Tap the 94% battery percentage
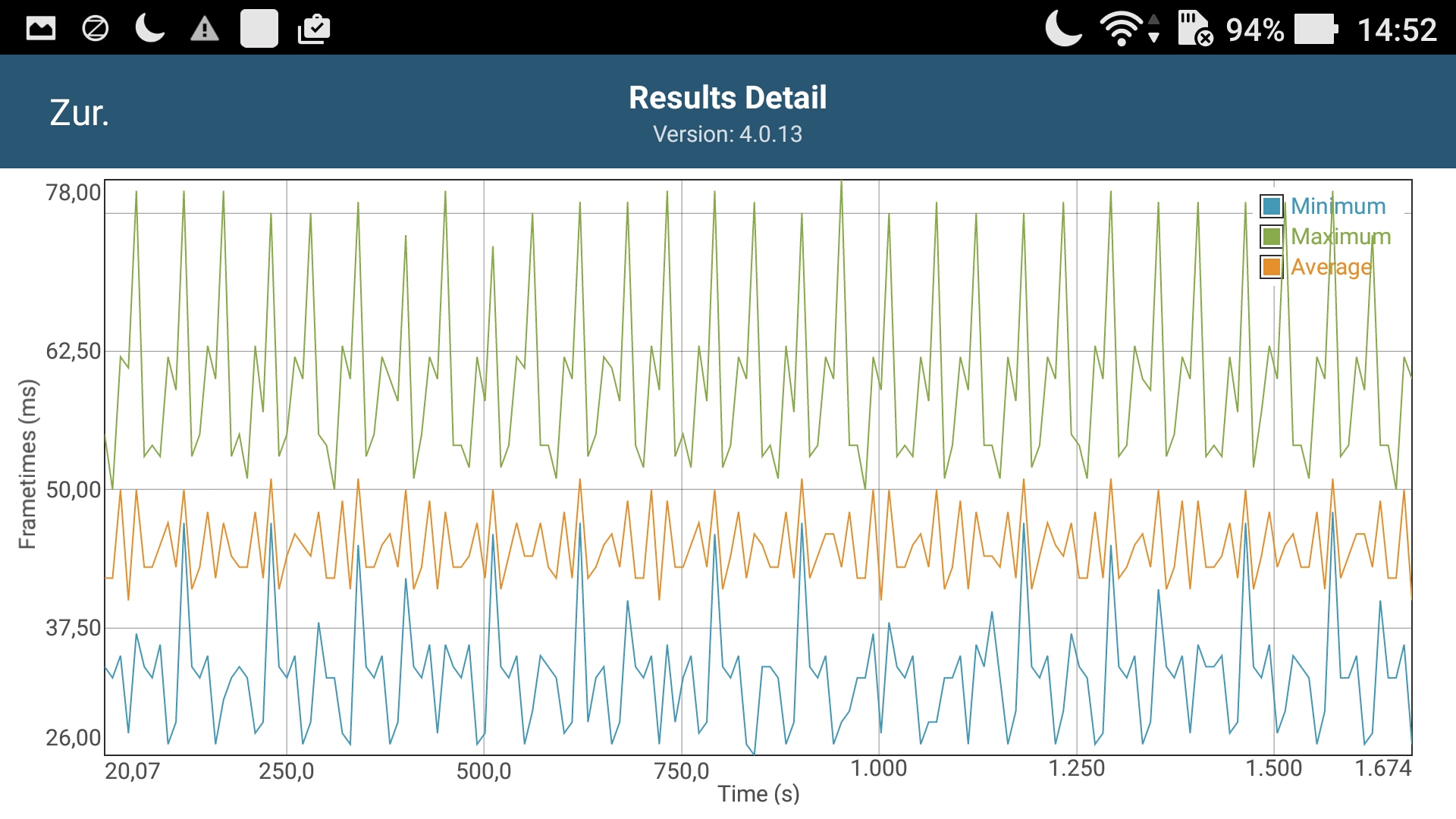 click(1255, 30)
